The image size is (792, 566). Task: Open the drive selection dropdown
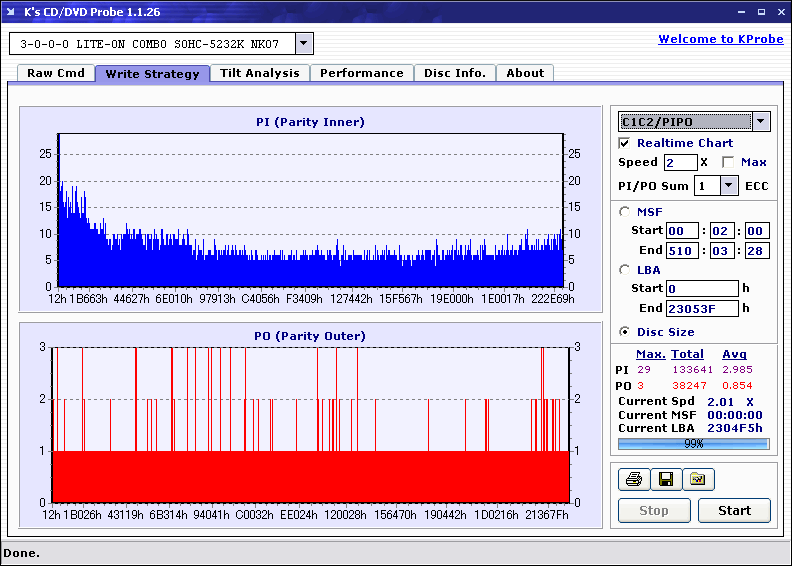[305, 44]
